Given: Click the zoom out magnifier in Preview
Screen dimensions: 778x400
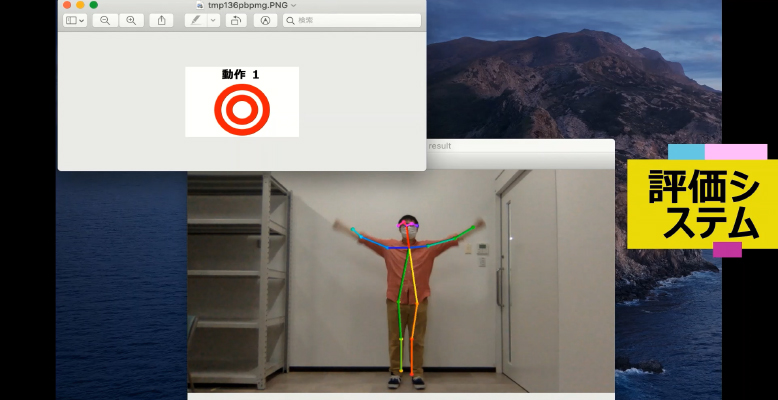Looking at the screenshot, I should pyautogui.click(x=105, y=20).
